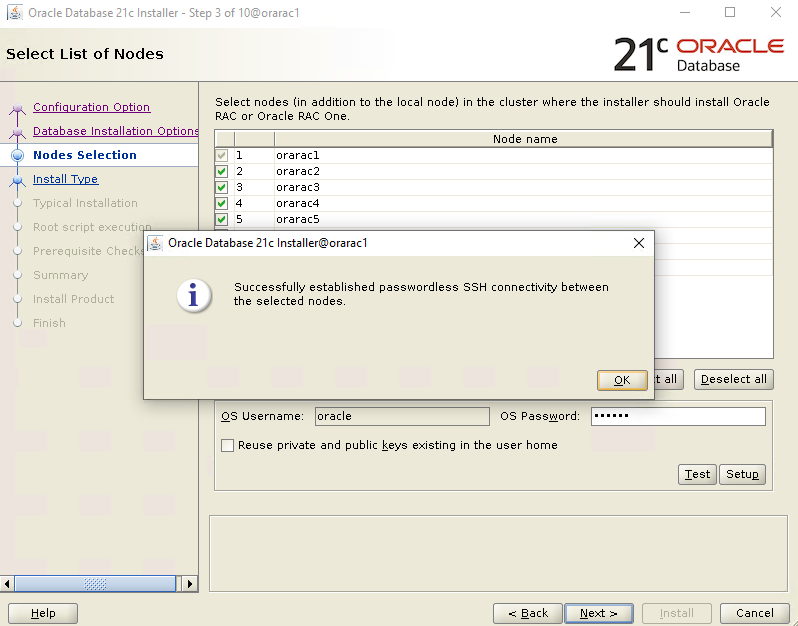The image size is (798, 626).
Task: Select the orarac3 node row text
Action: (x=298, y=187)
